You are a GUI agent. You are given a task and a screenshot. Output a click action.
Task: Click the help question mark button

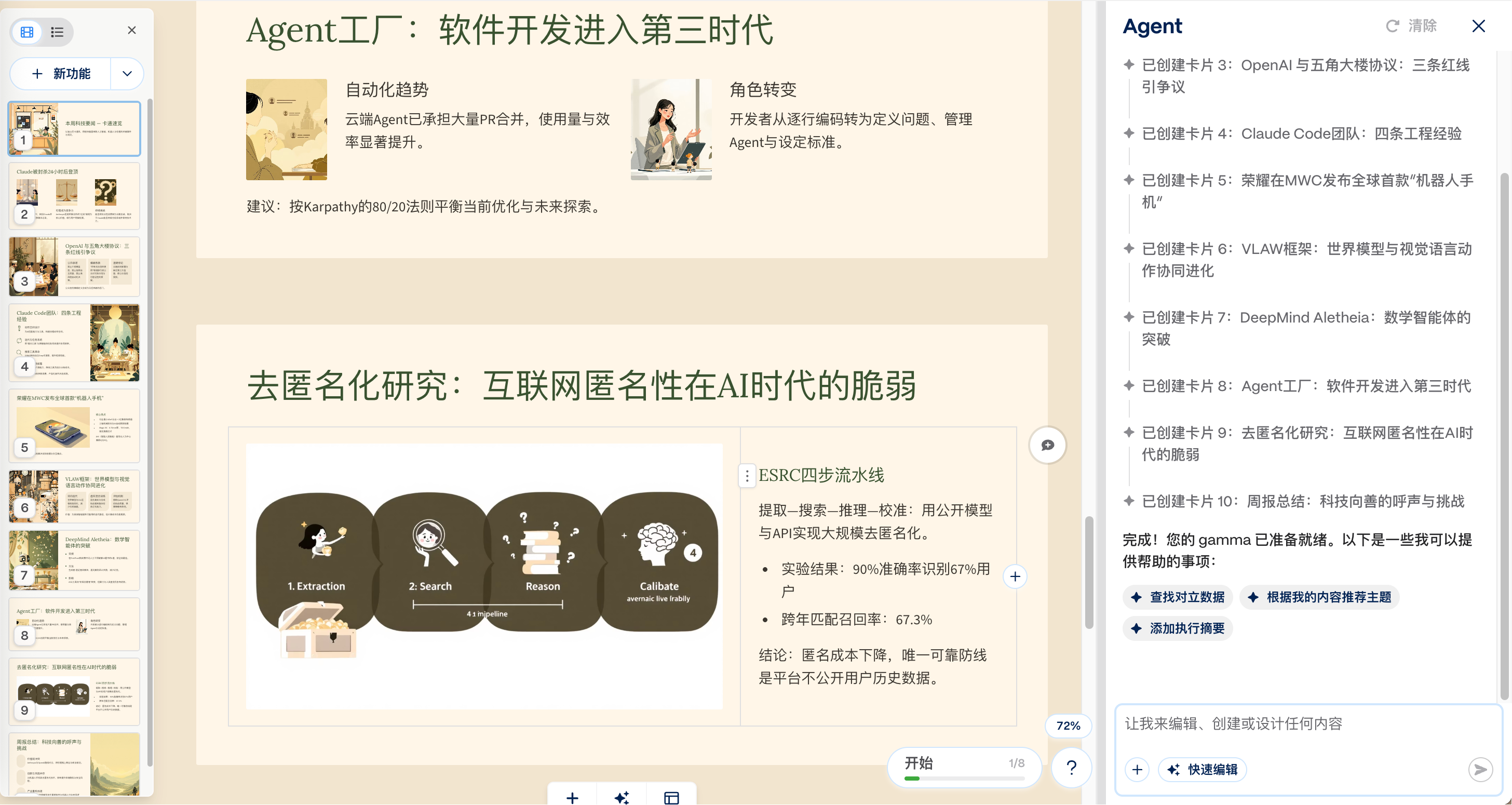point(1071,767)
